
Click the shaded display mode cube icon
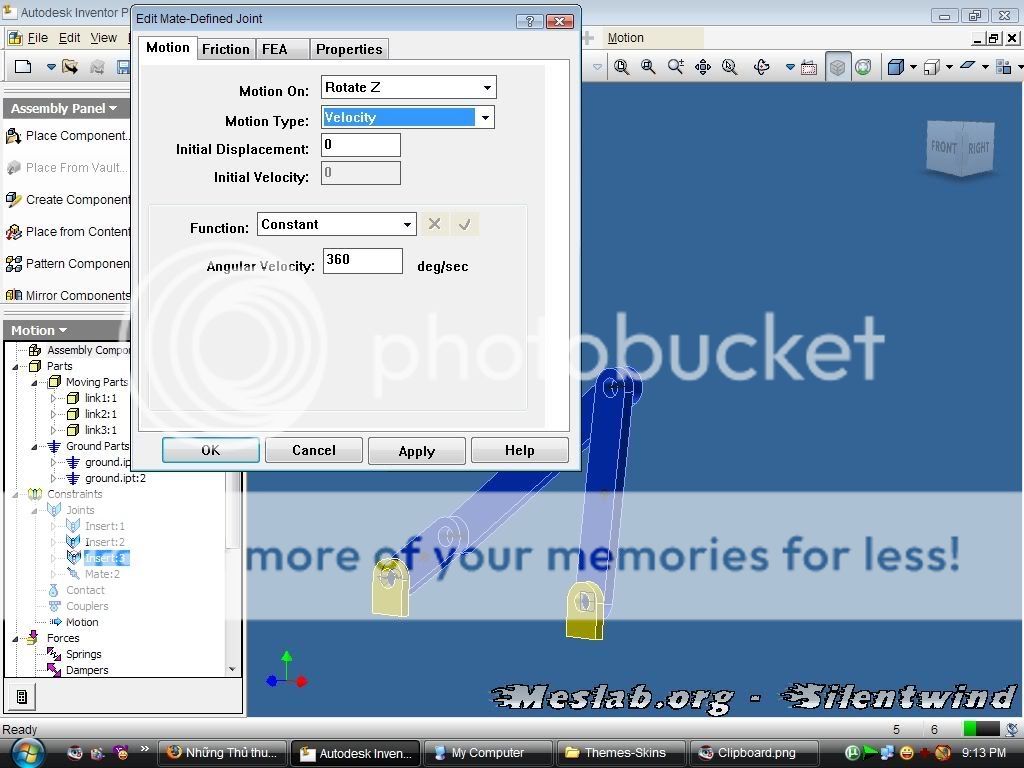tap(895, 67)
